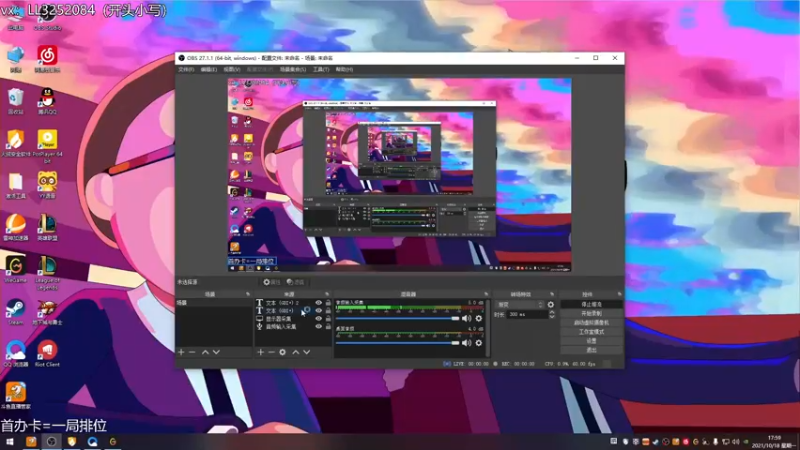800x450 pixels.
Task: Select the scene item in Scenes list
Action: click(x=213, y=303)
